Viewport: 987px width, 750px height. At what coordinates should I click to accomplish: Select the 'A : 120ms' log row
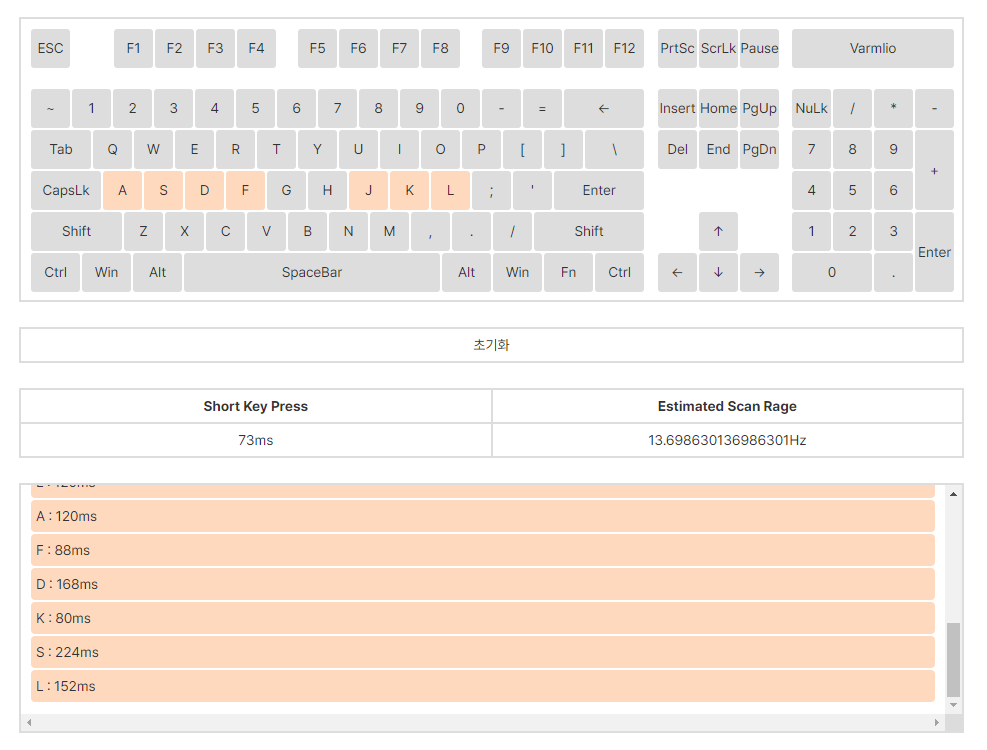[x=483, y=516]
